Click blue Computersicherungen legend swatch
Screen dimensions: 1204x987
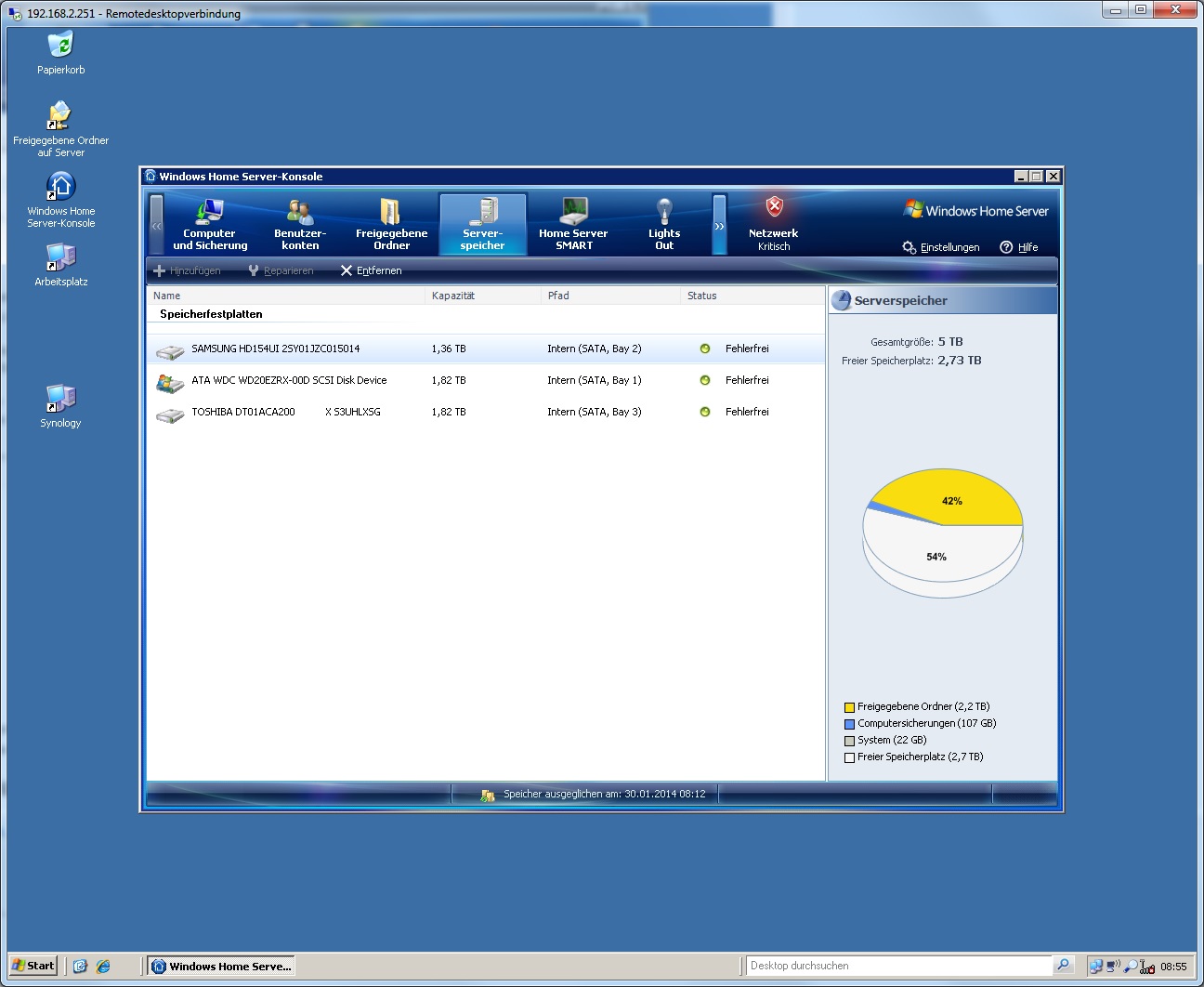849,724
